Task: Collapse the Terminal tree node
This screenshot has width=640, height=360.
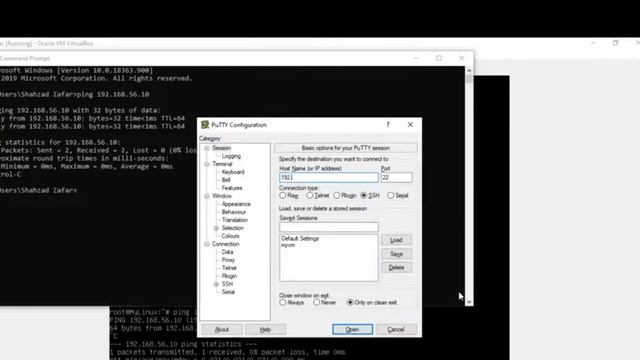Action: [x=207, y=164]
